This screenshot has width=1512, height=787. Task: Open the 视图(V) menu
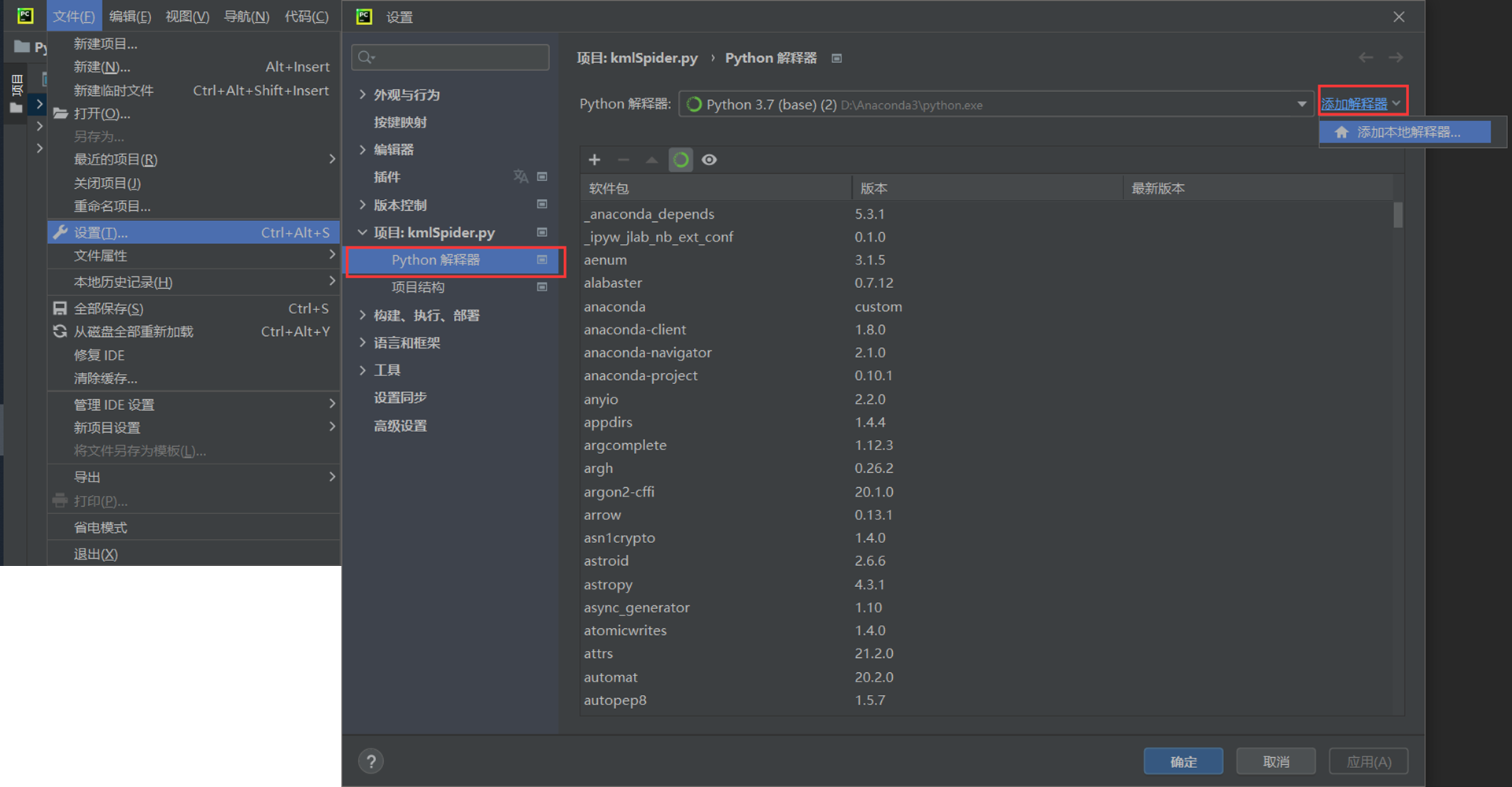pyautogui.click(x=187, y=17)
